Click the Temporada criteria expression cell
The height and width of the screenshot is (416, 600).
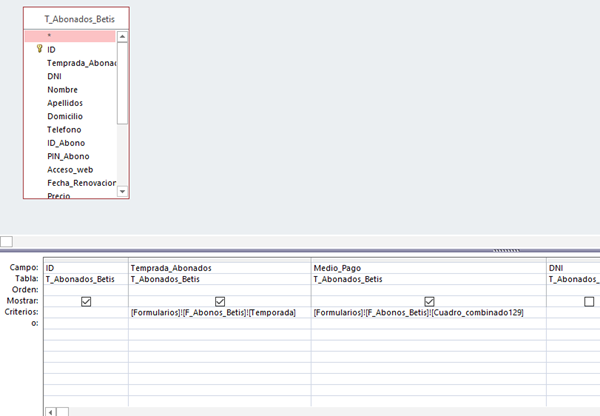click(220, 312)
